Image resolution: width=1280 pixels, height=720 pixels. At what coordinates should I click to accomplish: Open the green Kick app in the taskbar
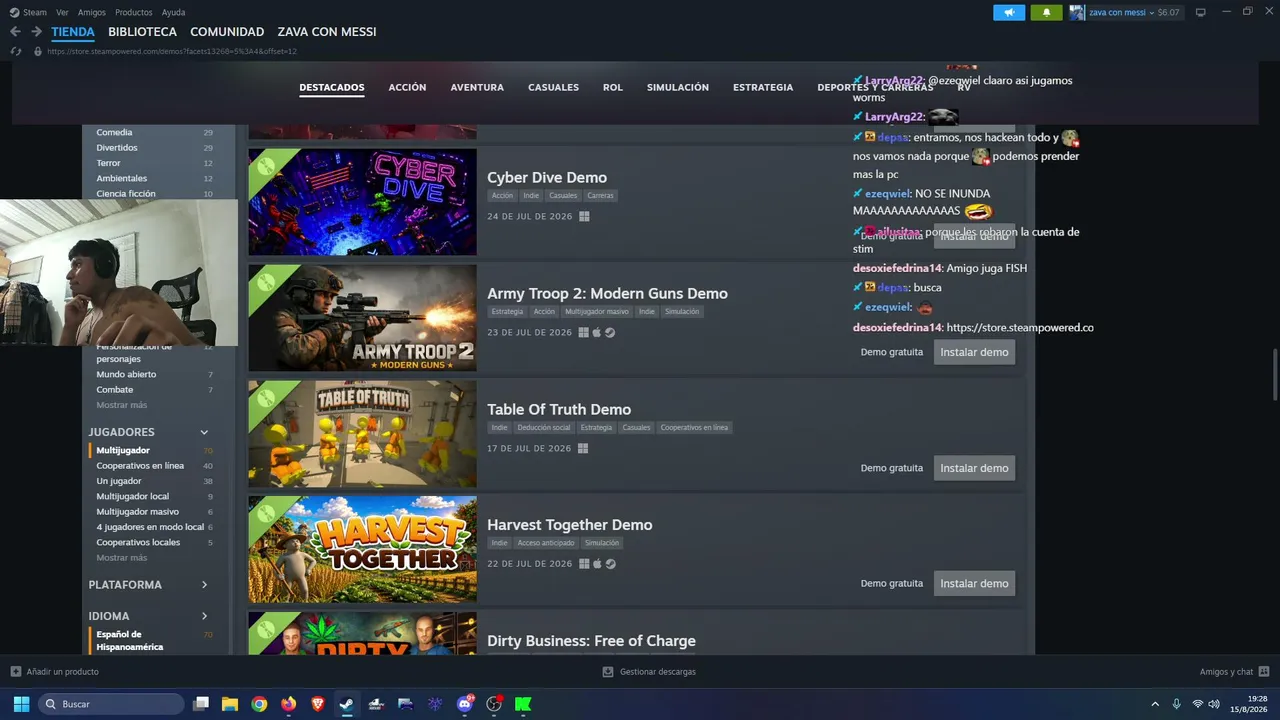523,704
